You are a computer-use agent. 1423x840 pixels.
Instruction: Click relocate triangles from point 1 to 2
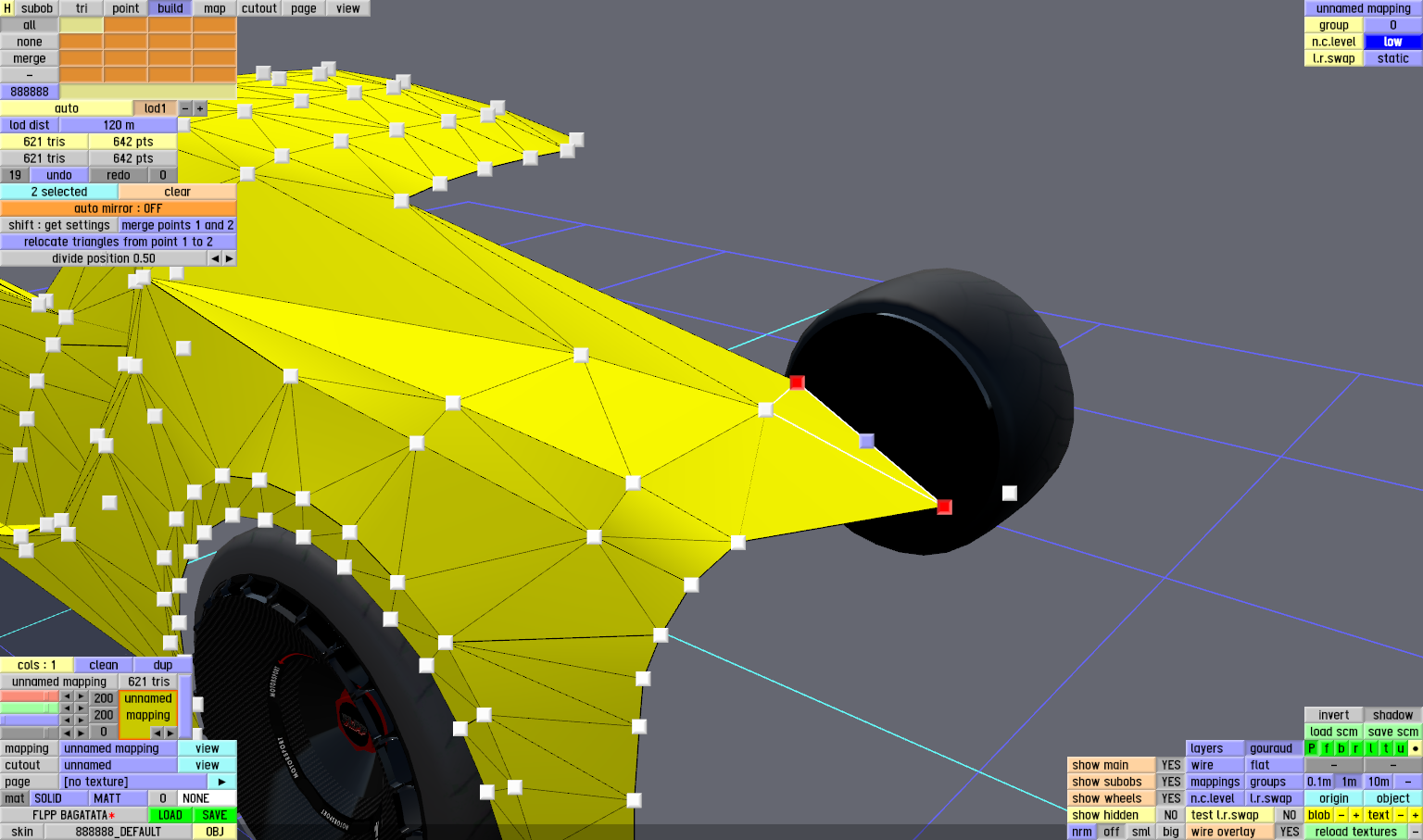click(x=119, y=242)
